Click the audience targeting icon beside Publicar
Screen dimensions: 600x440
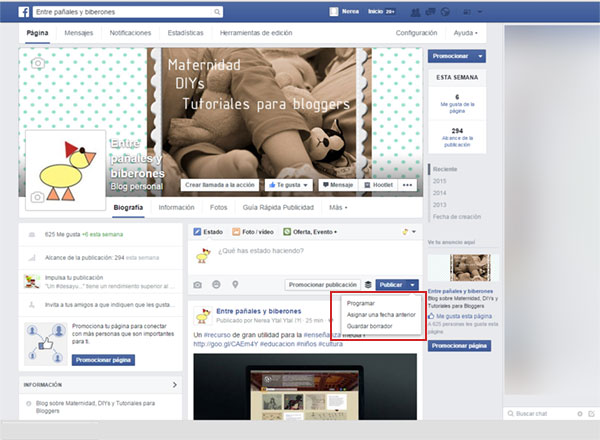(368, 284)
